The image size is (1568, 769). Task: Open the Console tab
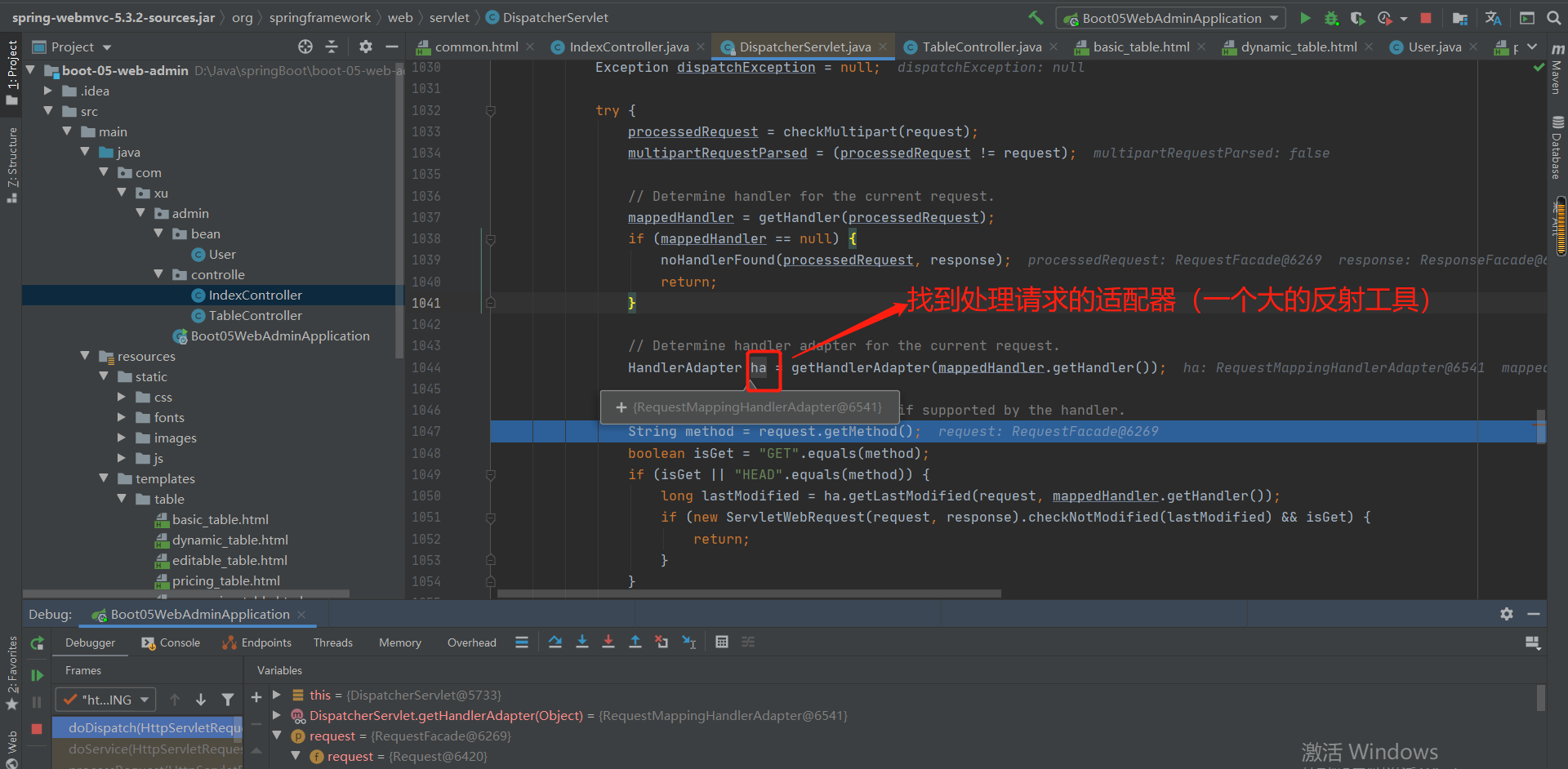click(171, 642)
